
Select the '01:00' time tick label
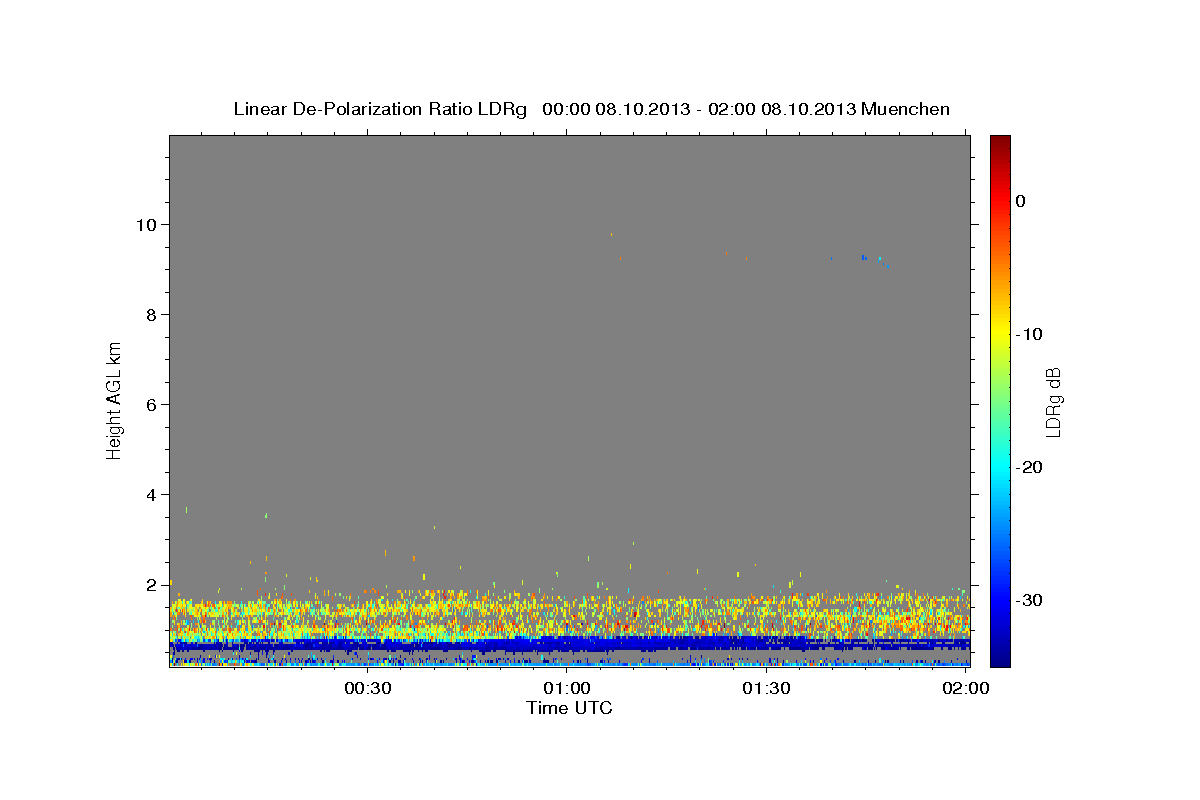pyautogui.click(x=566, y=689)
